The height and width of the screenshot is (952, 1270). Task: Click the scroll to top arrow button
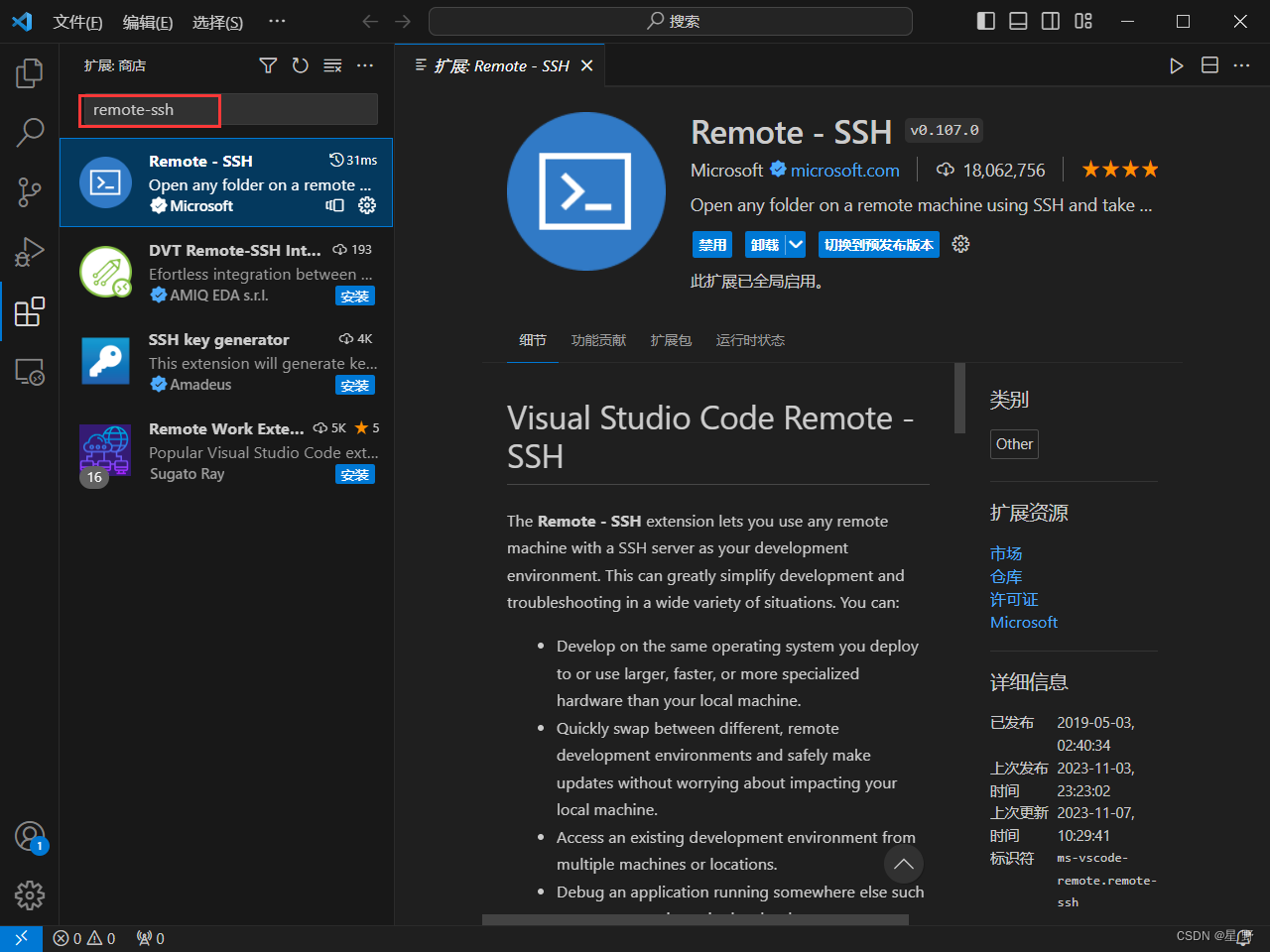tap(903, 864)
